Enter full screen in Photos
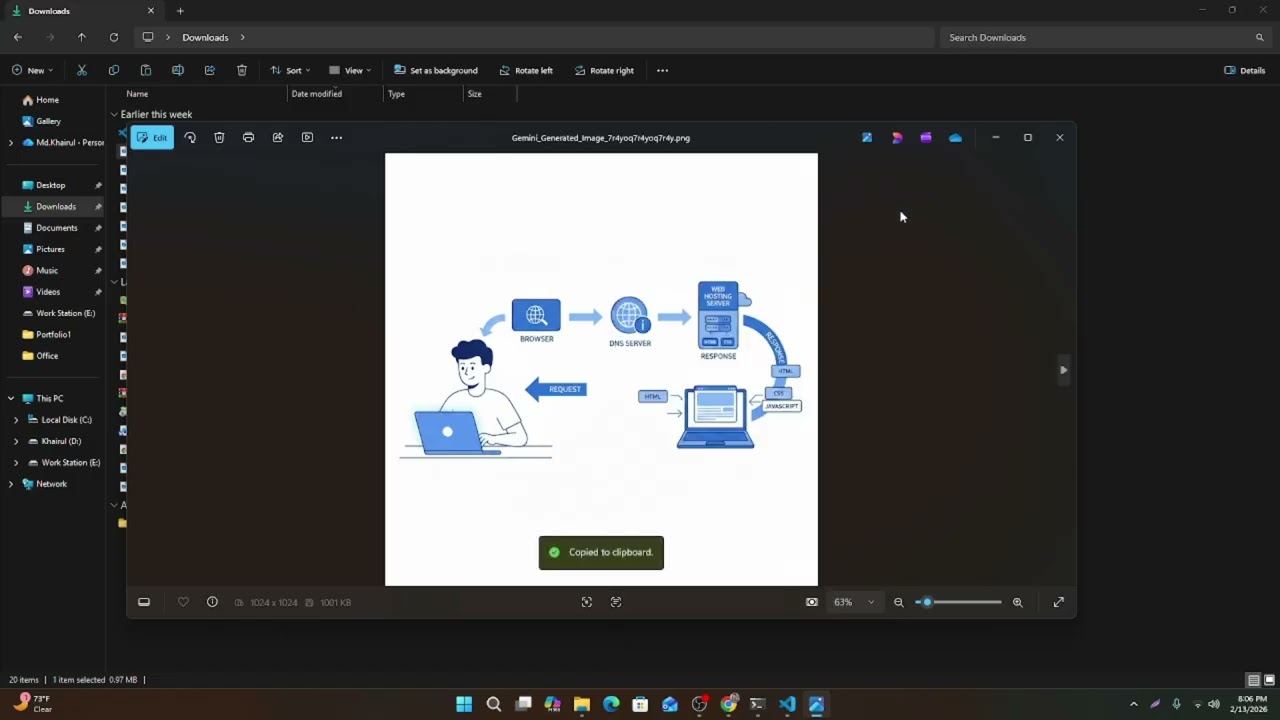Image resolution: width=1280 pixels, height=720 pixels. pos(1059,602)
